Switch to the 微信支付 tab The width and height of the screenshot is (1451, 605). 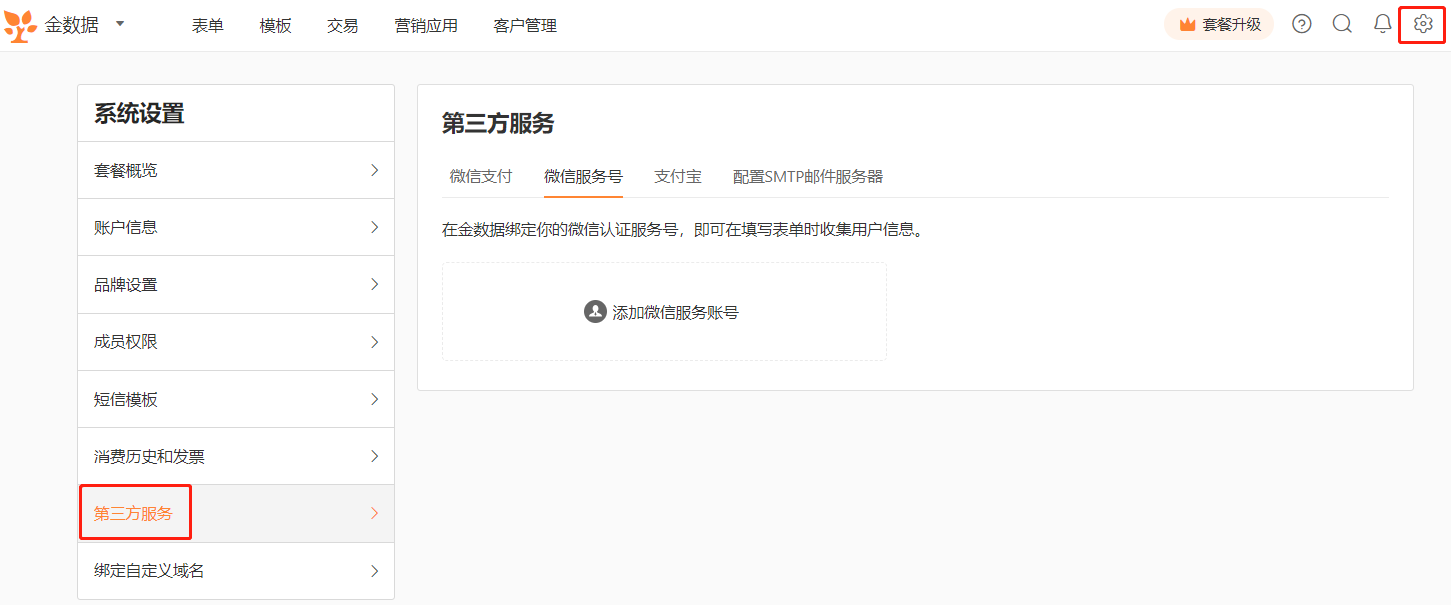481,176
